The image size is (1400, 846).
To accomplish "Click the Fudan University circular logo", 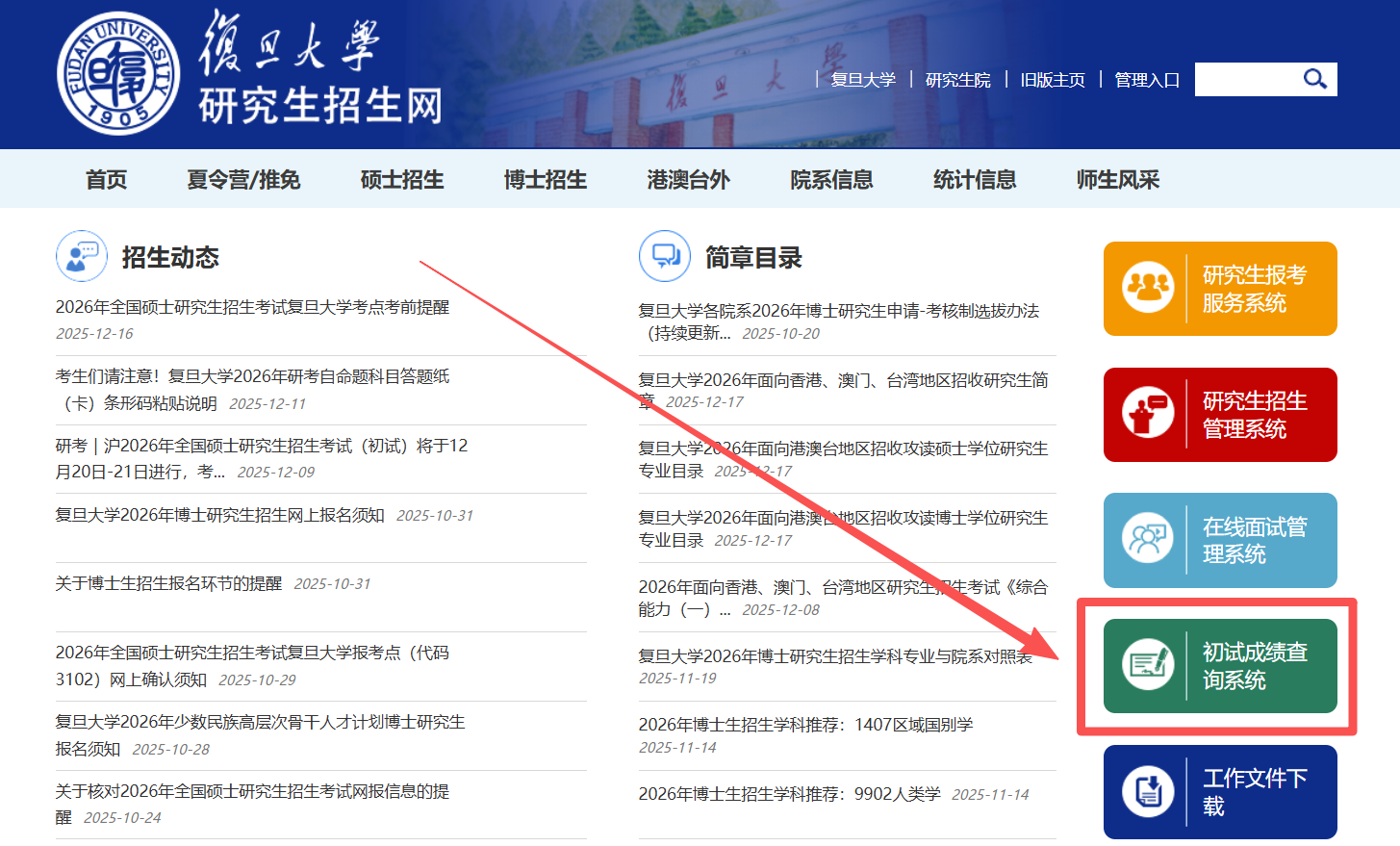I will pos(118,74).
